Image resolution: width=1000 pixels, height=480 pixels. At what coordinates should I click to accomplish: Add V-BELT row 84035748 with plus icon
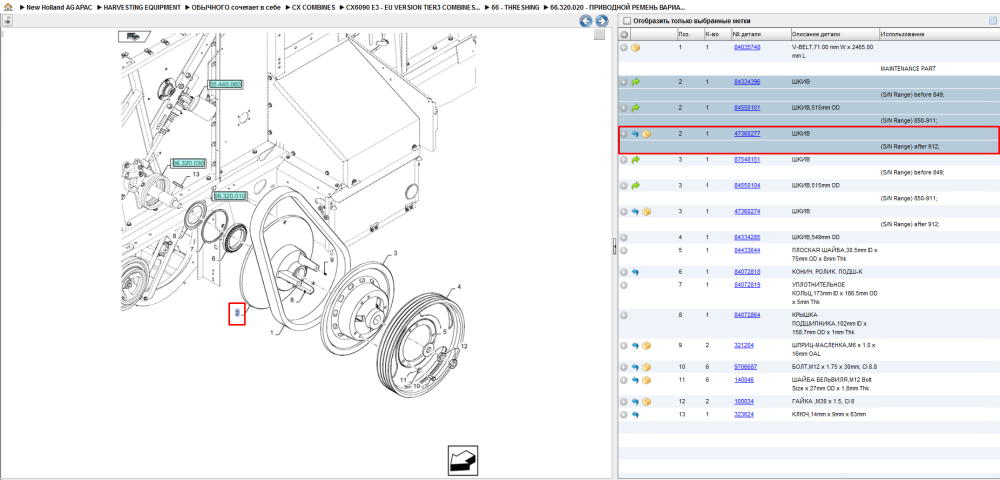point(624,48)
